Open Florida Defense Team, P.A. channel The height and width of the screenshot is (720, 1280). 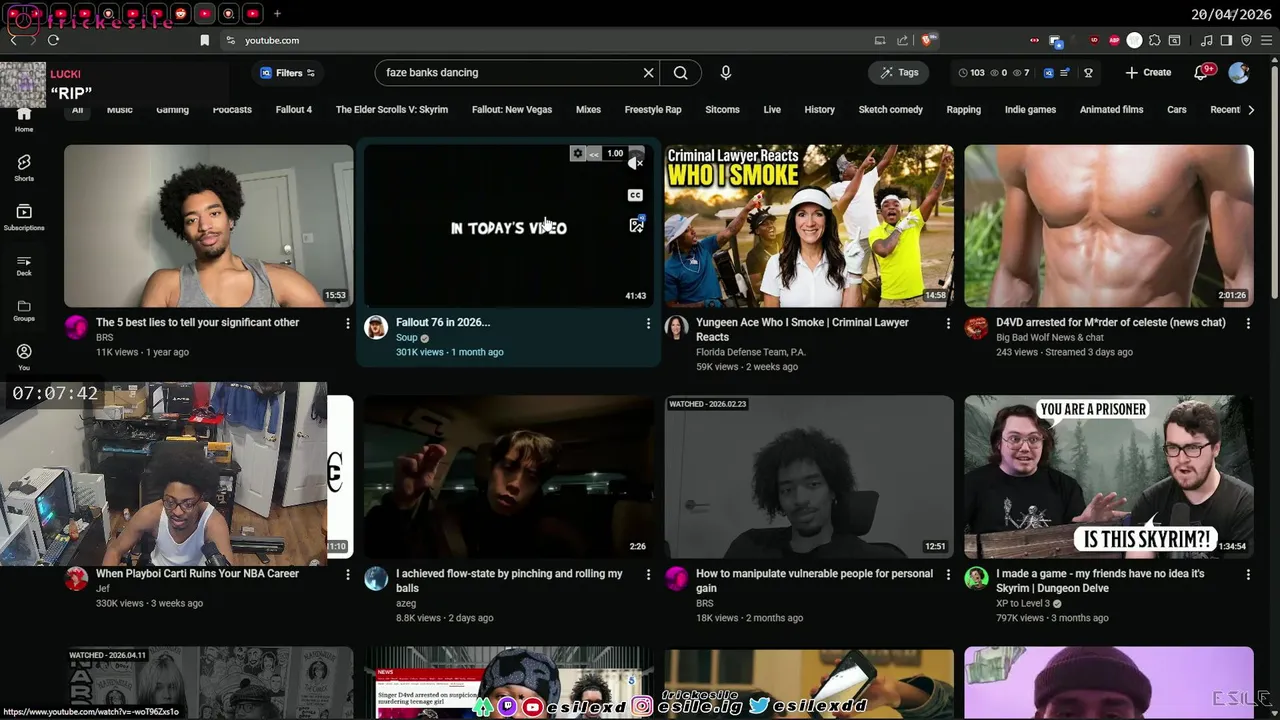(x=750, y=352)
